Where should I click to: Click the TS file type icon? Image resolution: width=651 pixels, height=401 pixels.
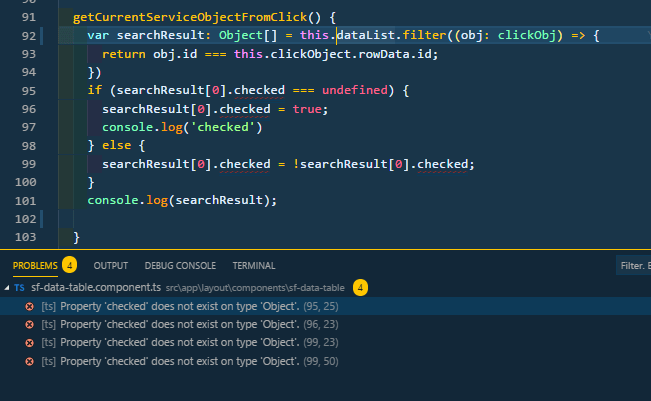[21, 287]
